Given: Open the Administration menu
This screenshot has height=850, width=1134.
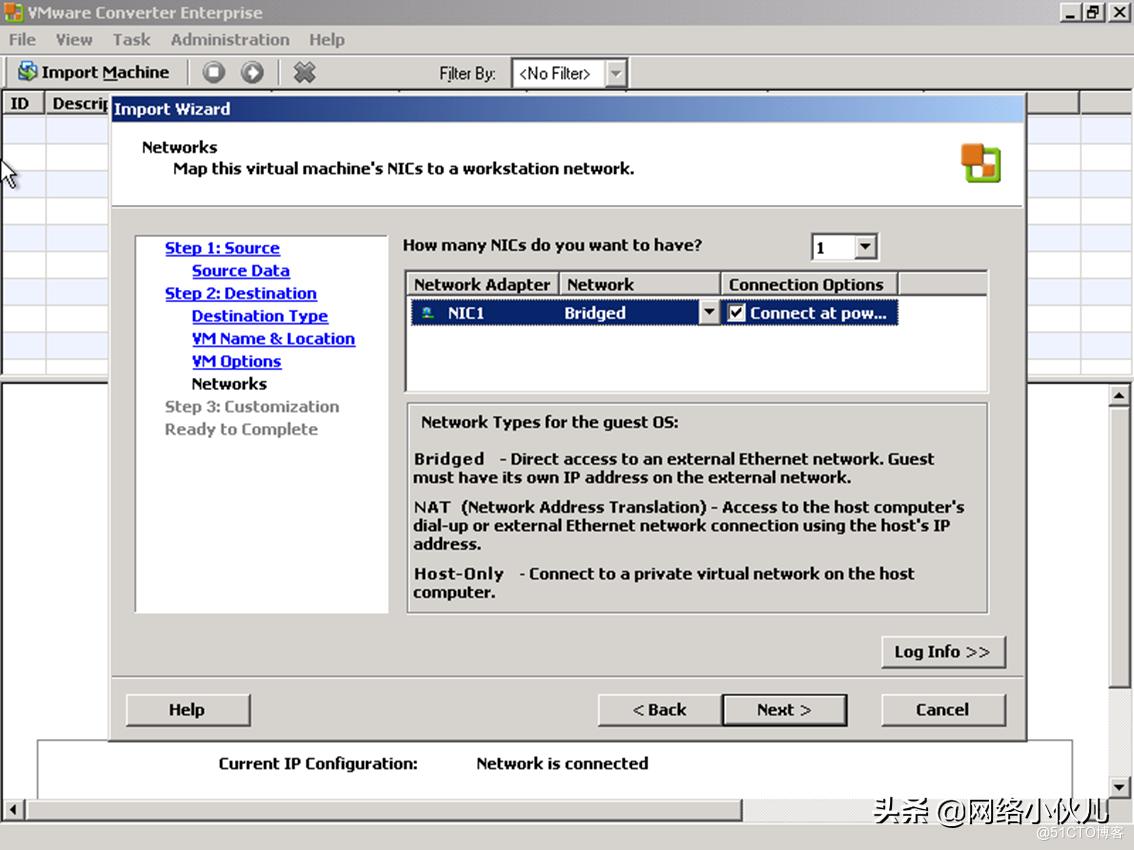Looking at the screenshot, I should point(230,40).
